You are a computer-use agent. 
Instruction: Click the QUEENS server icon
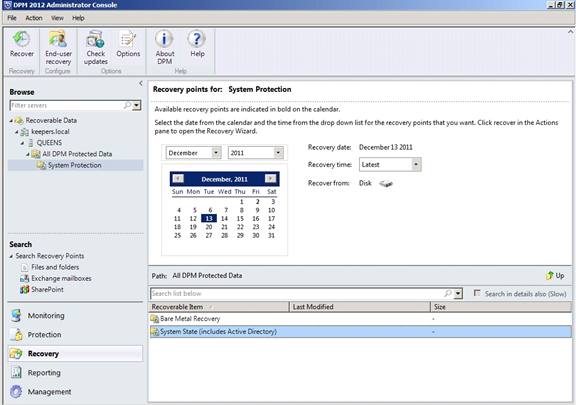(x=31, y=143)
